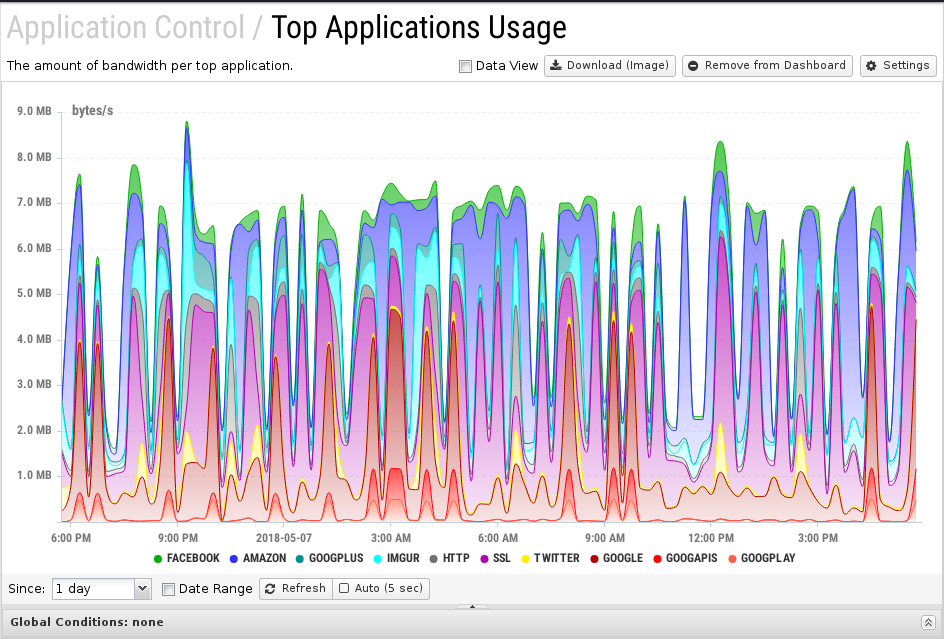
Task: Click the Refresh button
Action: [x=296, y=588]
